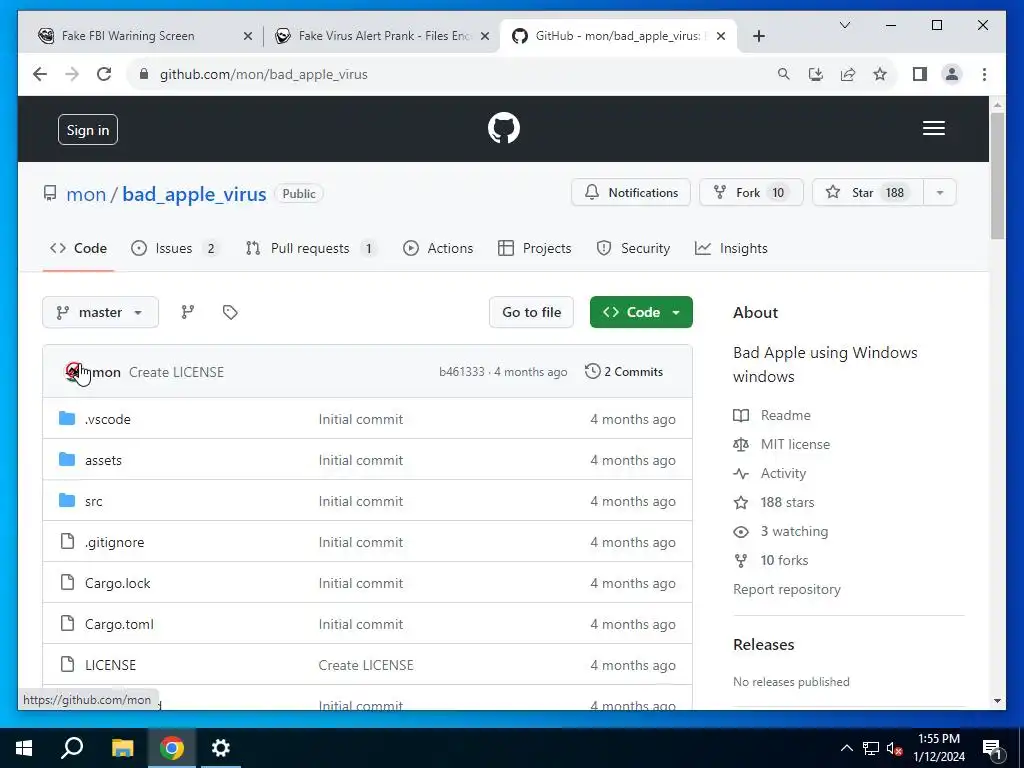
Task: Show hidden system tray icons
Action: coord(846,748)
